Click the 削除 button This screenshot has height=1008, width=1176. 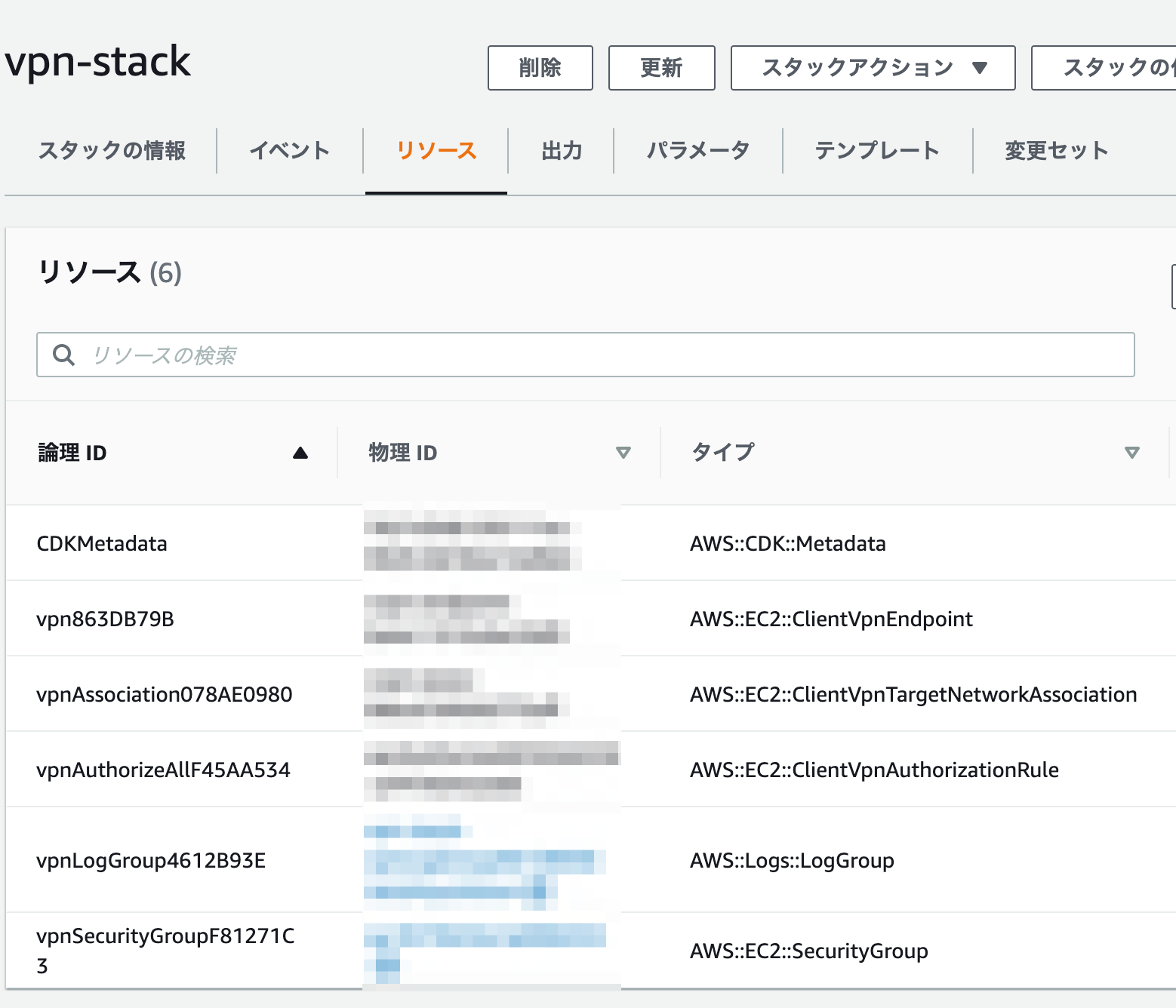(540, 68)
